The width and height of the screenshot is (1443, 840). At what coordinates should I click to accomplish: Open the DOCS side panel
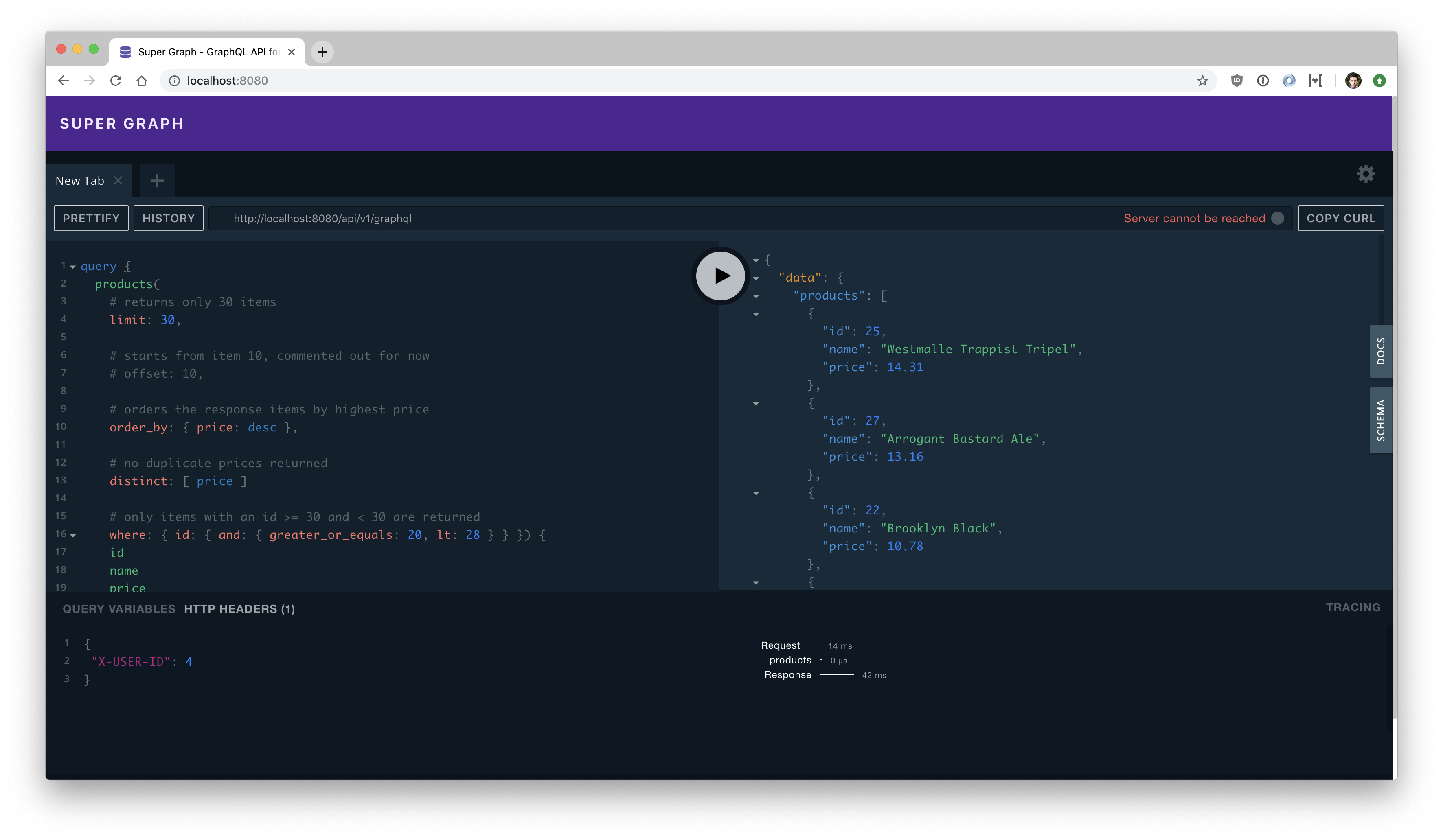[1381, 351]
